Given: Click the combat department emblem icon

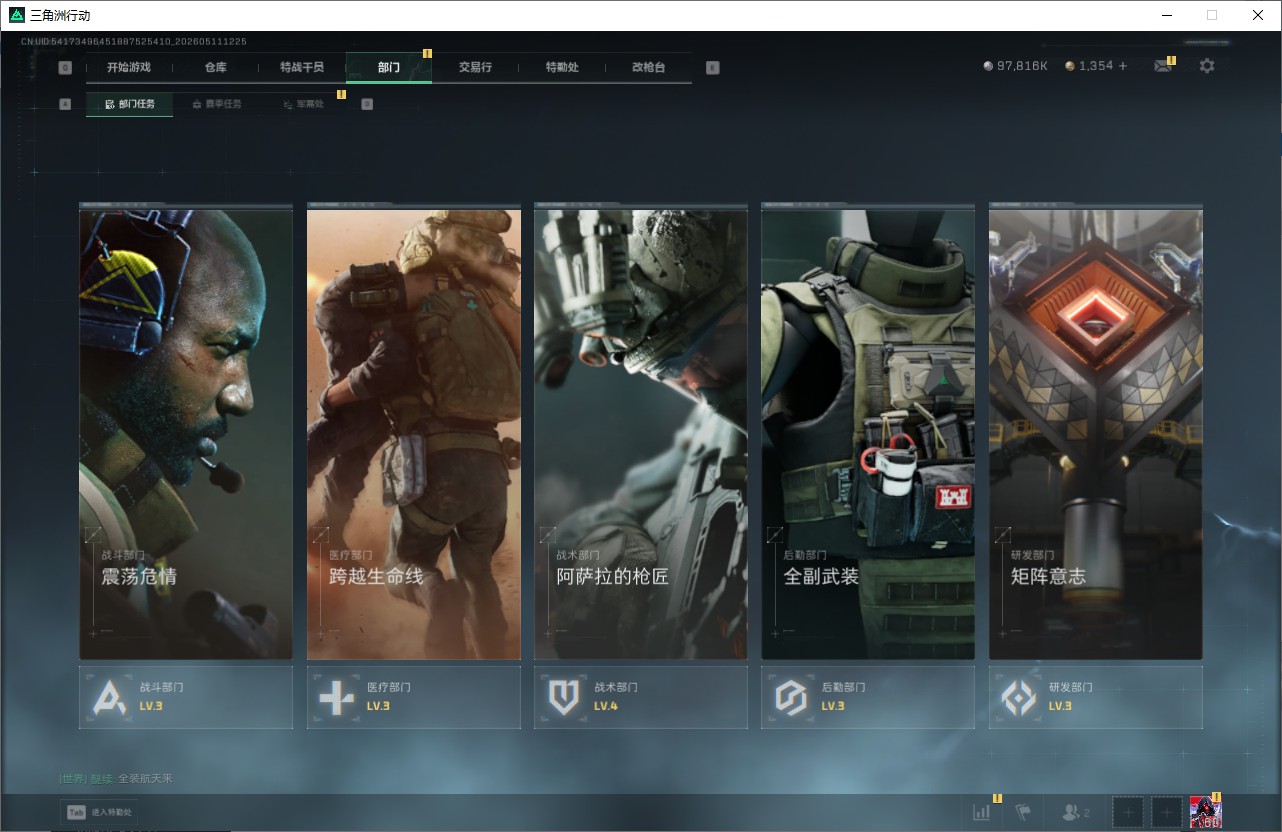Looking at the screenshot, I should click(109, 697).
